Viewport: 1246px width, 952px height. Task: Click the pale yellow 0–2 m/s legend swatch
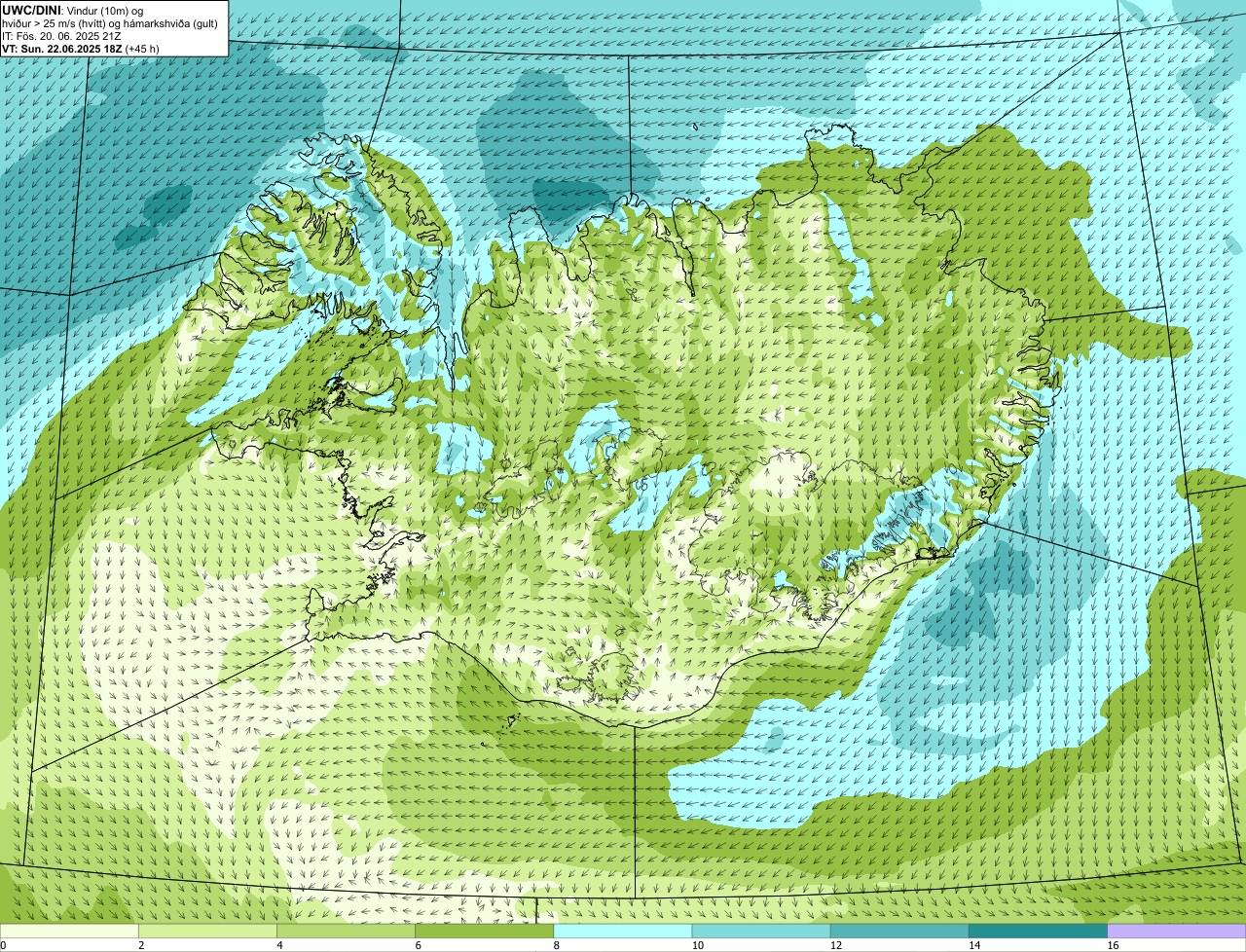point(69,931)
